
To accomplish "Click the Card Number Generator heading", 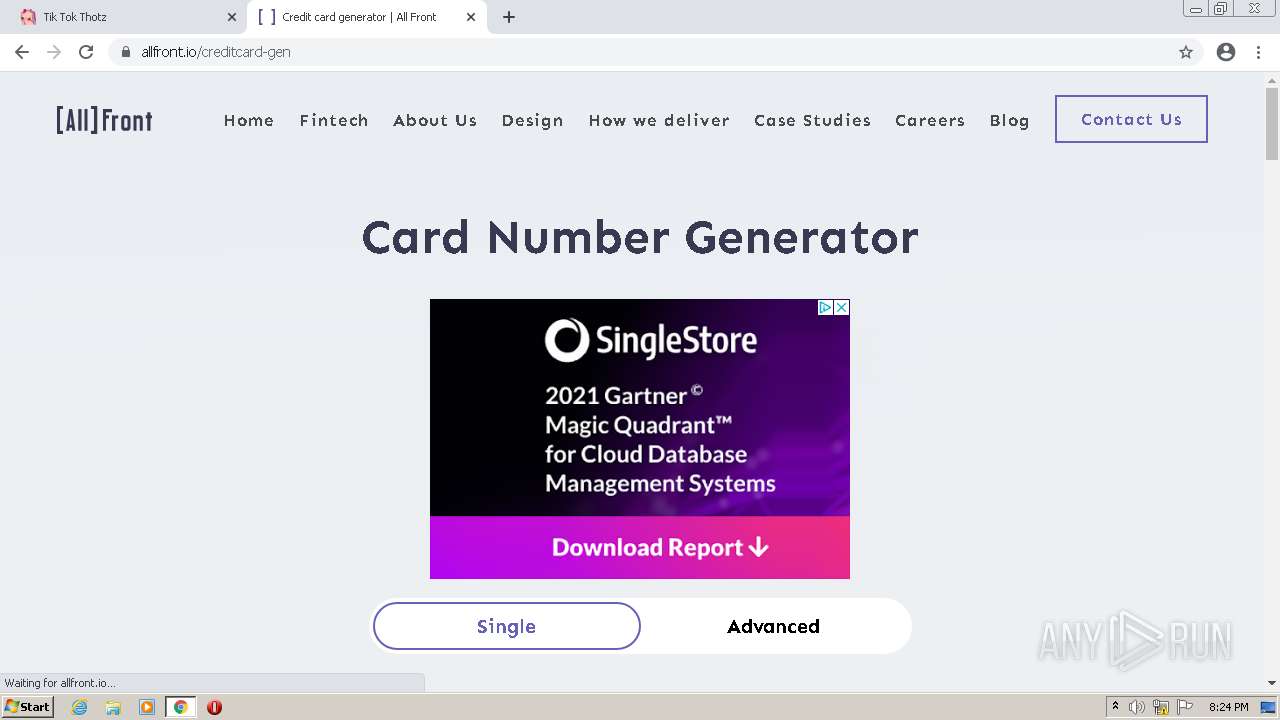I will [640, 238].
